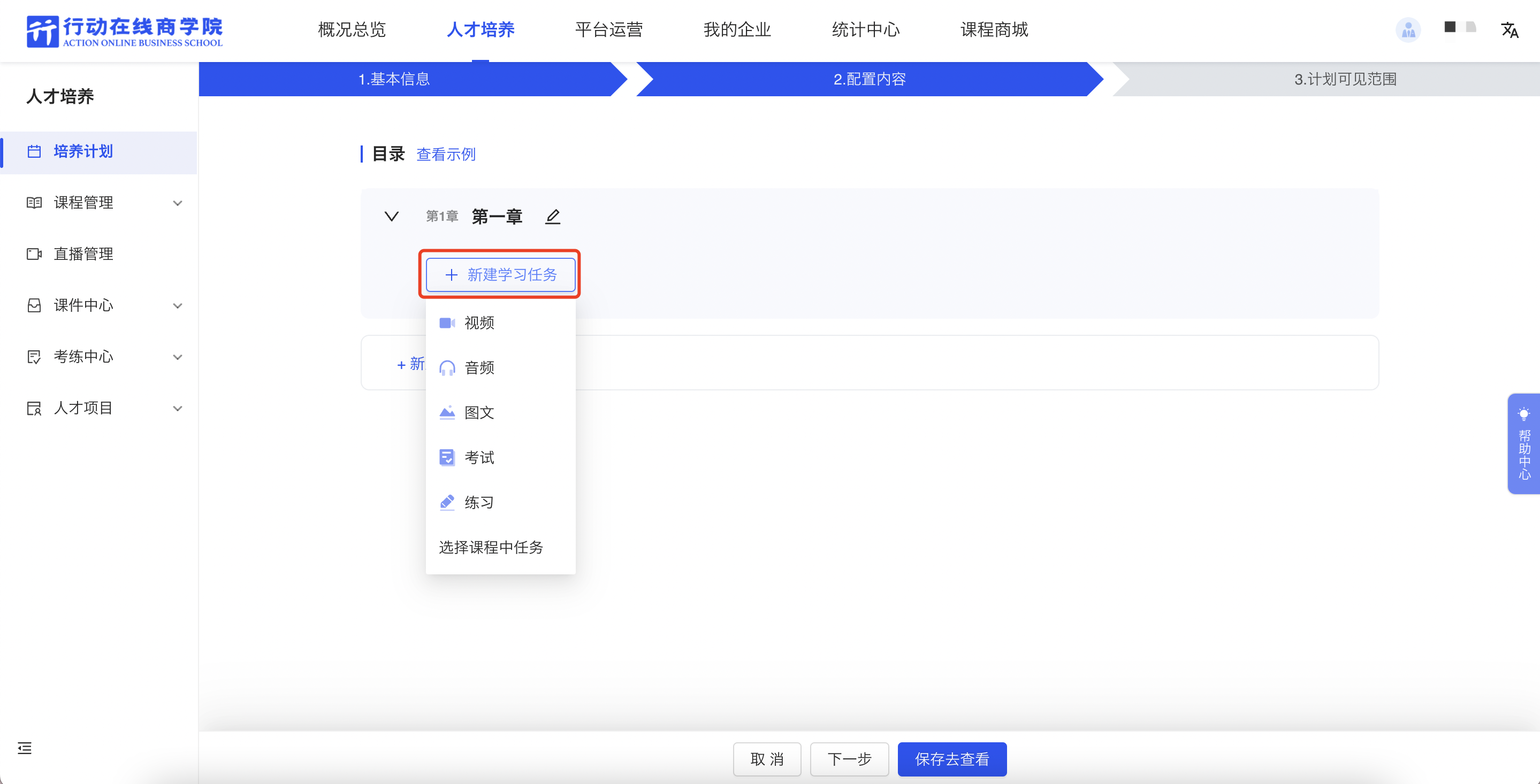Click the picture icon for 图文
This screenshot has width=1540, height=784.
tap(447, 413)
